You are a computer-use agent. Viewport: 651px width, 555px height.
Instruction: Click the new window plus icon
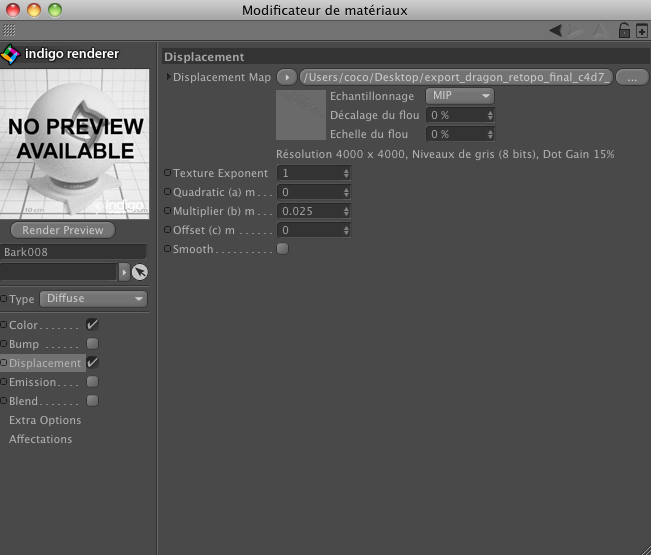(642, 31)
